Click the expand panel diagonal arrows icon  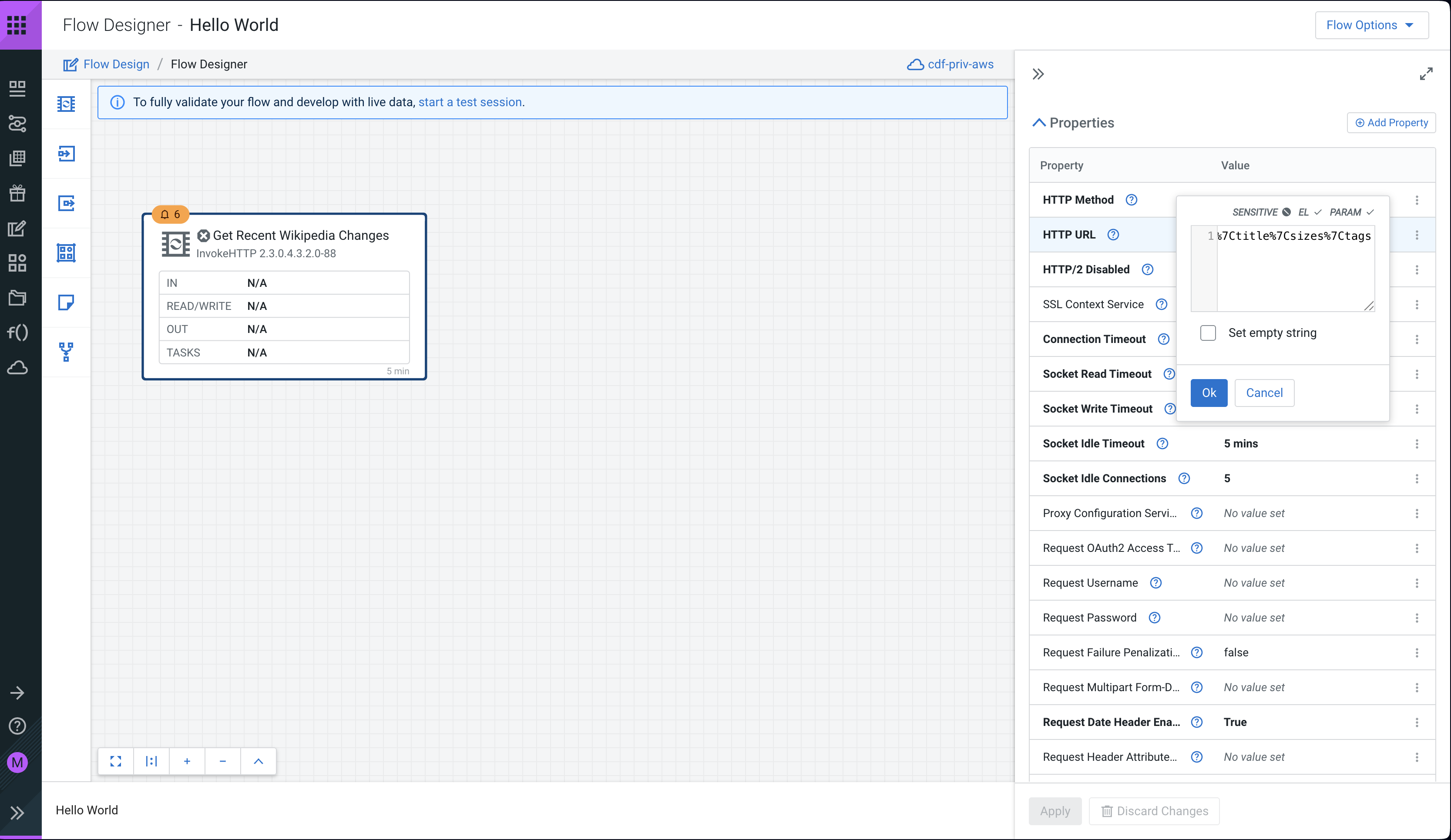1426,74
